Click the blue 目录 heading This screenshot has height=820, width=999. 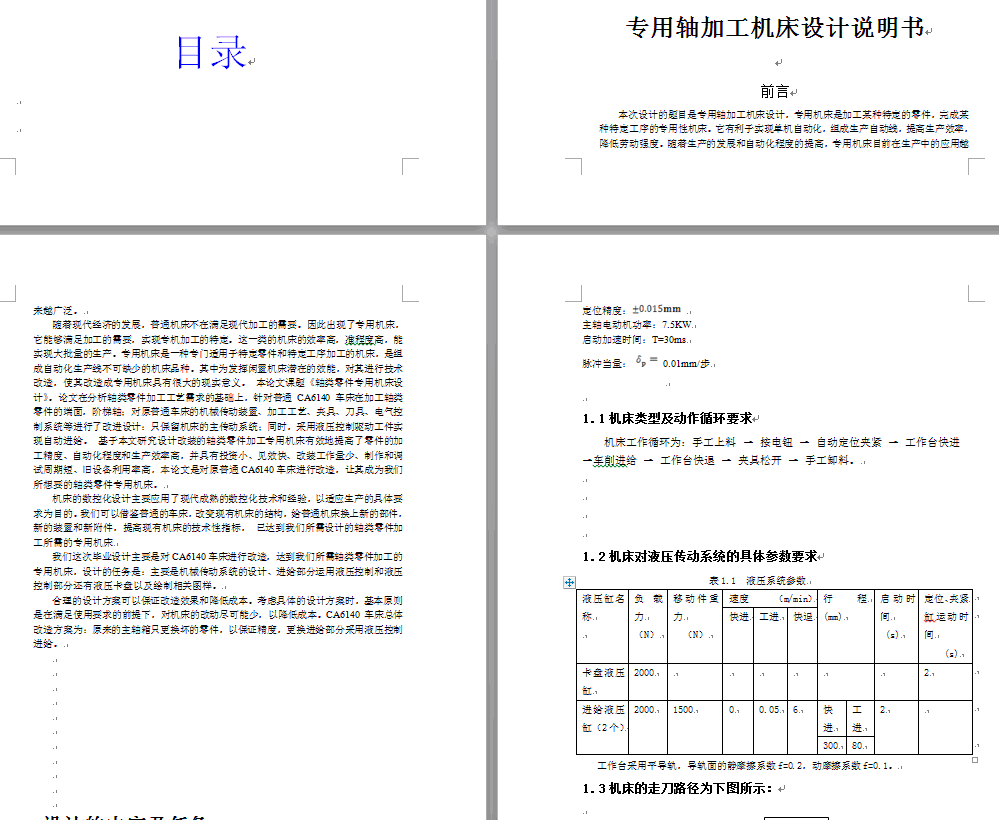pos(211,52)
